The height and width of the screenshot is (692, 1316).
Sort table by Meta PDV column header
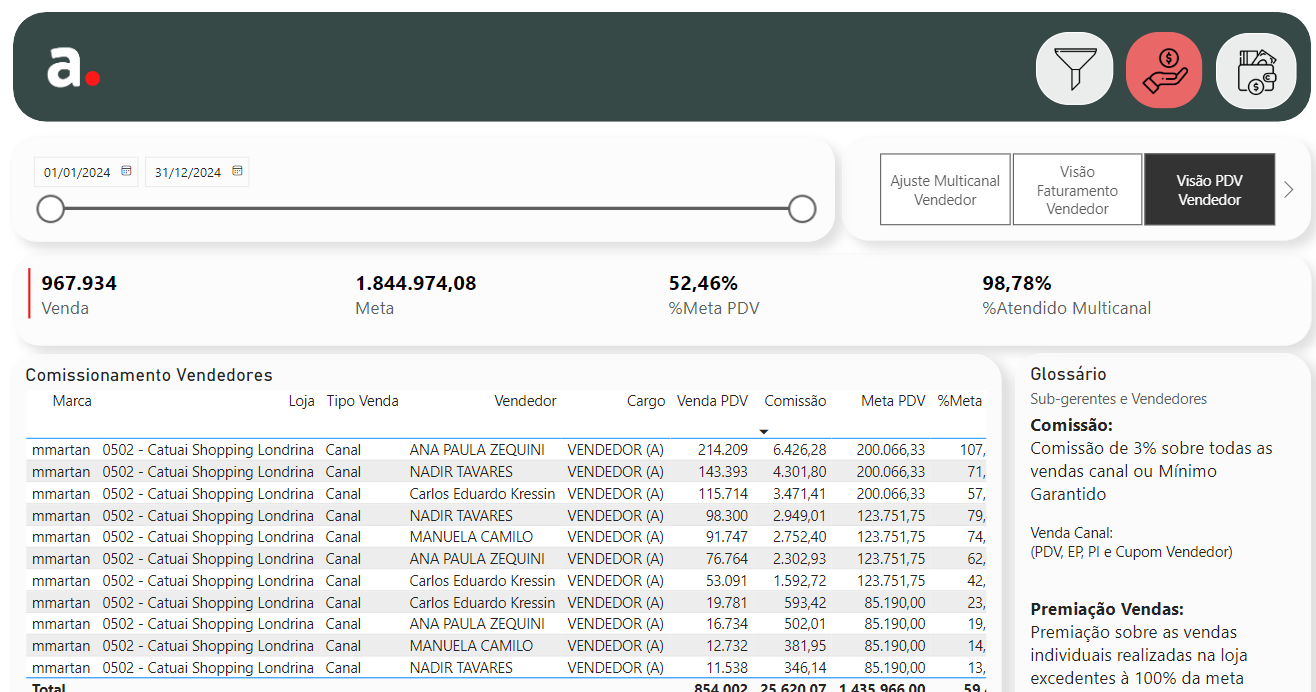tap(893, 401)
